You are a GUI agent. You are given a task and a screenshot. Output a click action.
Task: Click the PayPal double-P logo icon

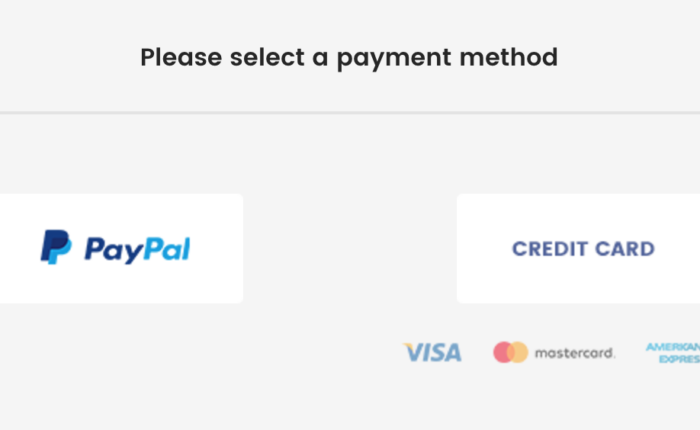pos(55,247)
